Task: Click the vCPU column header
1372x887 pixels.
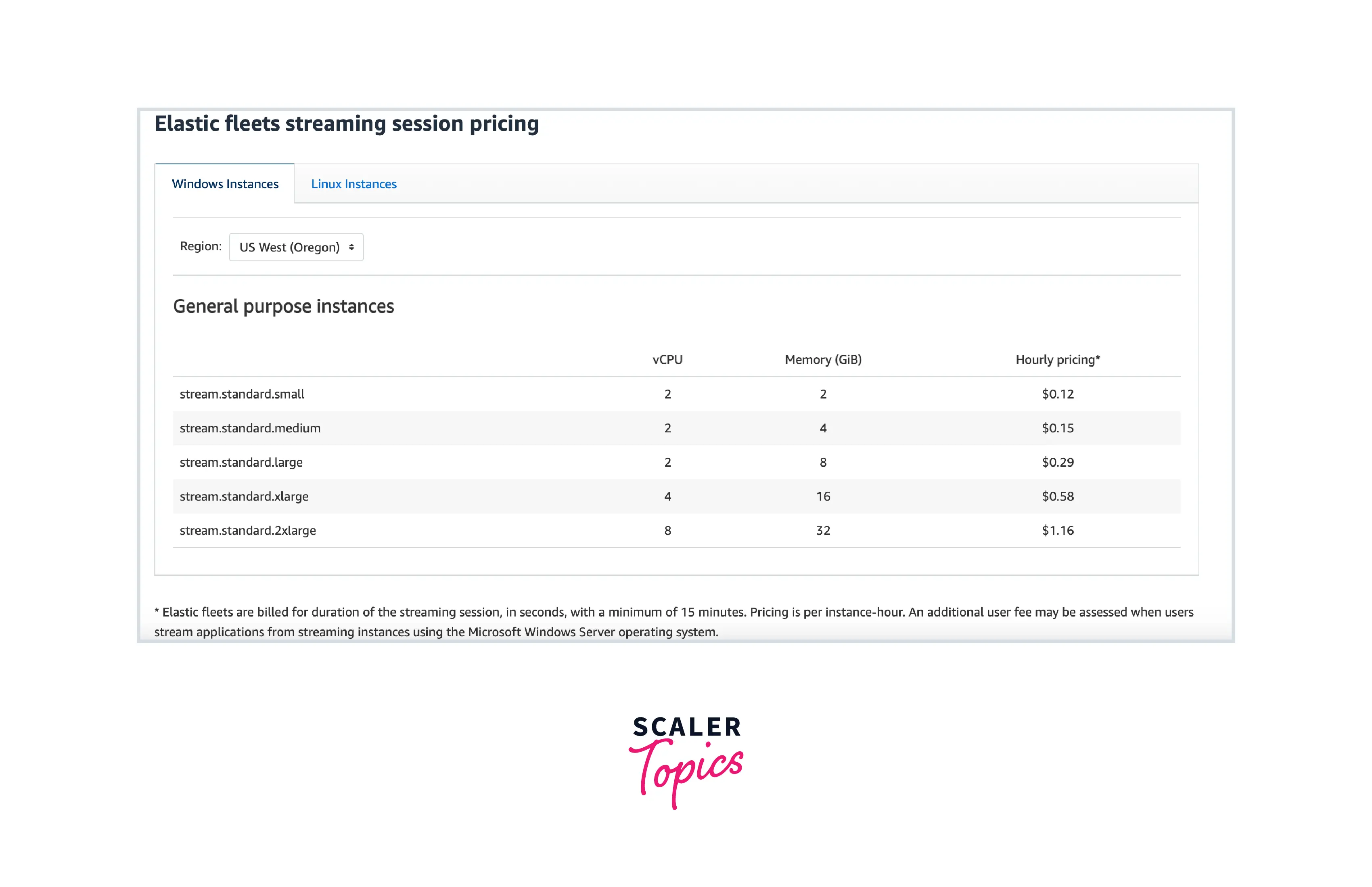Action: coord(667,359)
